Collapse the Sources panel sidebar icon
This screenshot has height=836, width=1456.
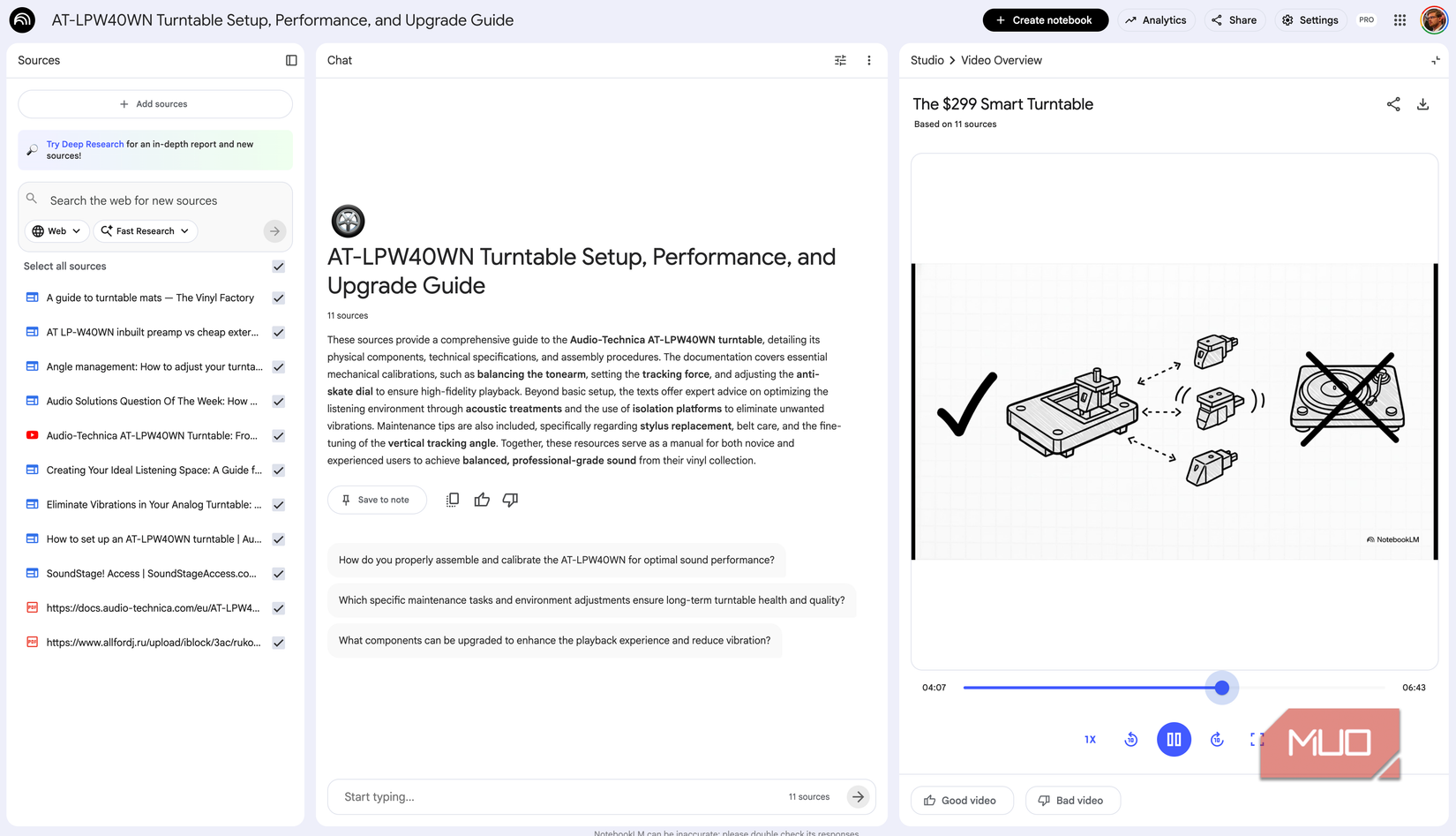pos(291,60)
